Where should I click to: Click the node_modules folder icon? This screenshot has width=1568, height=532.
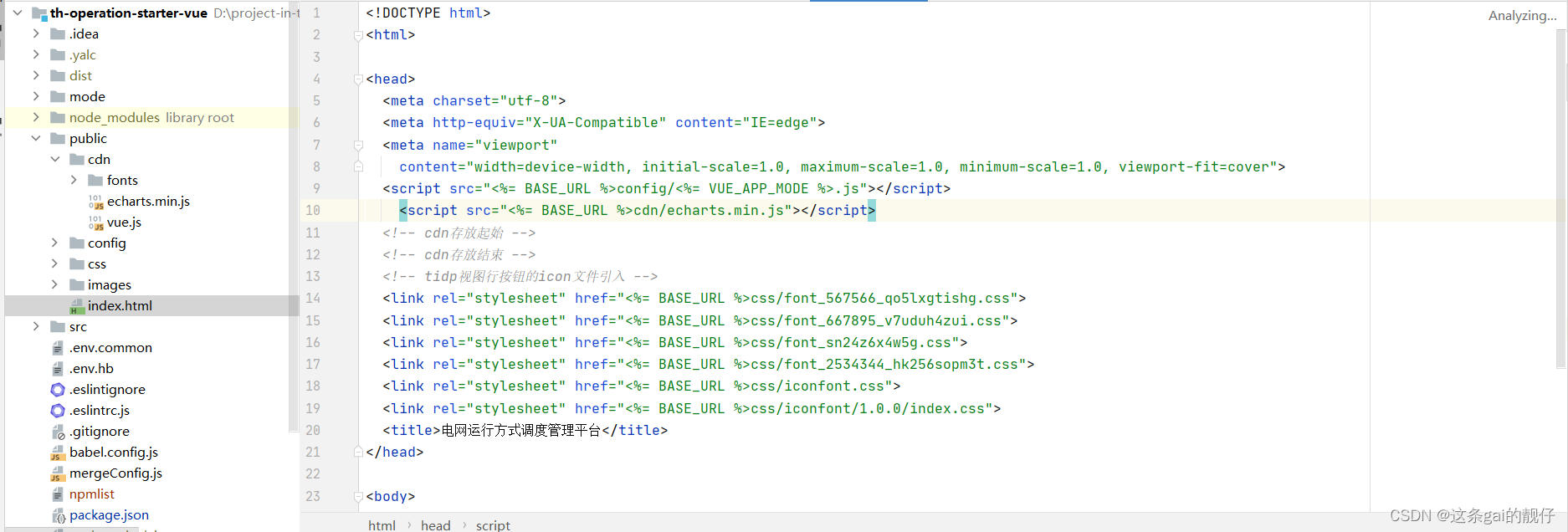[x=58, y=117]
